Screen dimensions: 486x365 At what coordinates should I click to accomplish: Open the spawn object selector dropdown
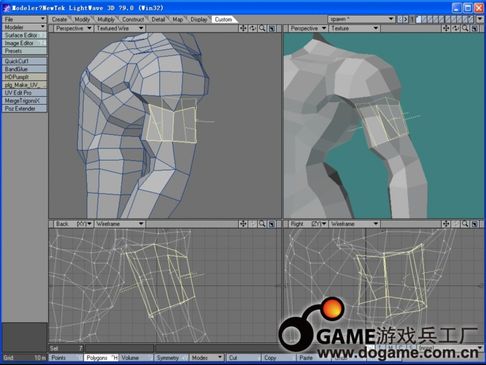pyautogui.click(x=361, y=19)
